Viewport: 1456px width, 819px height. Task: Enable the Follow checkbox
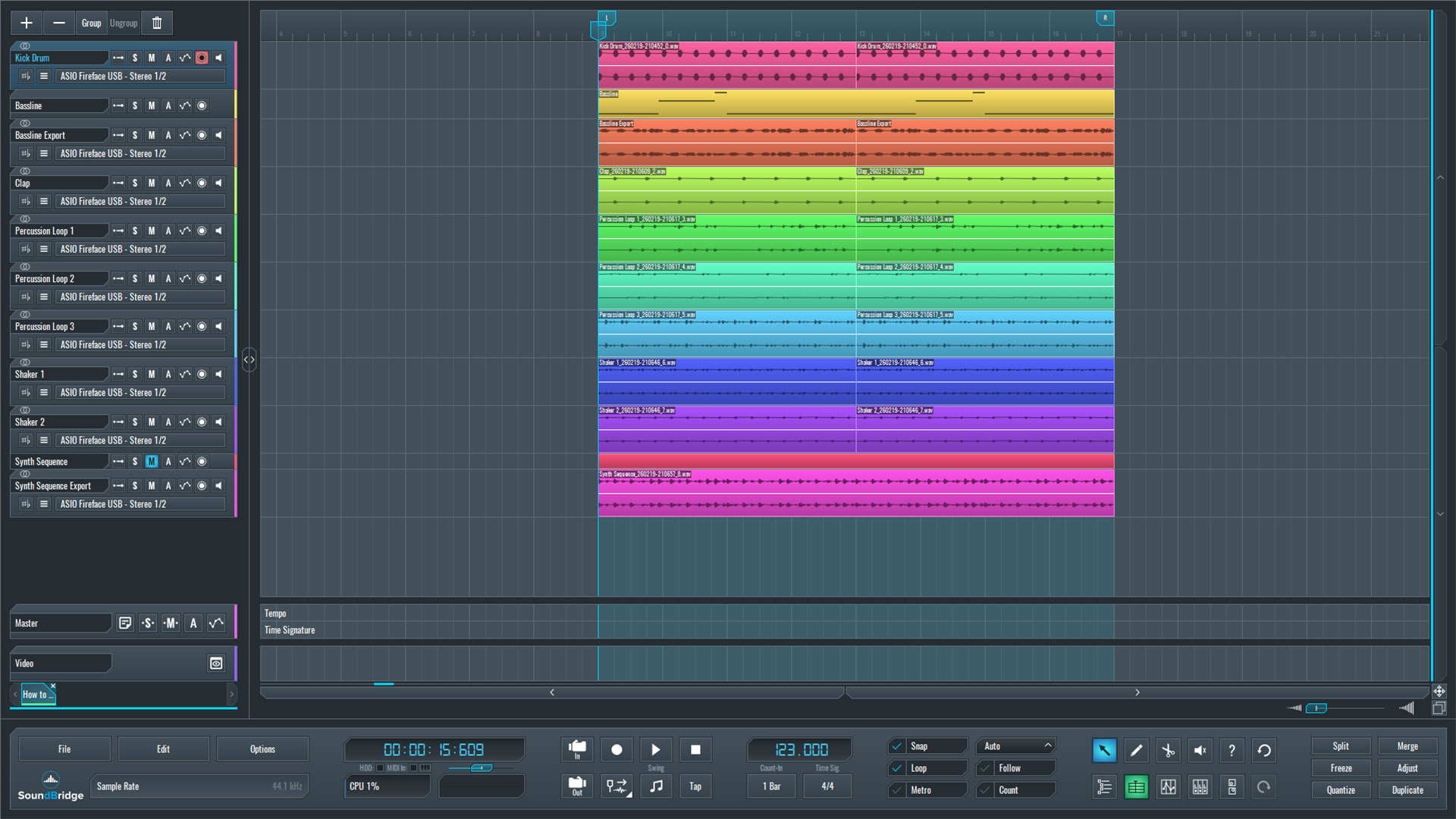(x=985, y=768)
